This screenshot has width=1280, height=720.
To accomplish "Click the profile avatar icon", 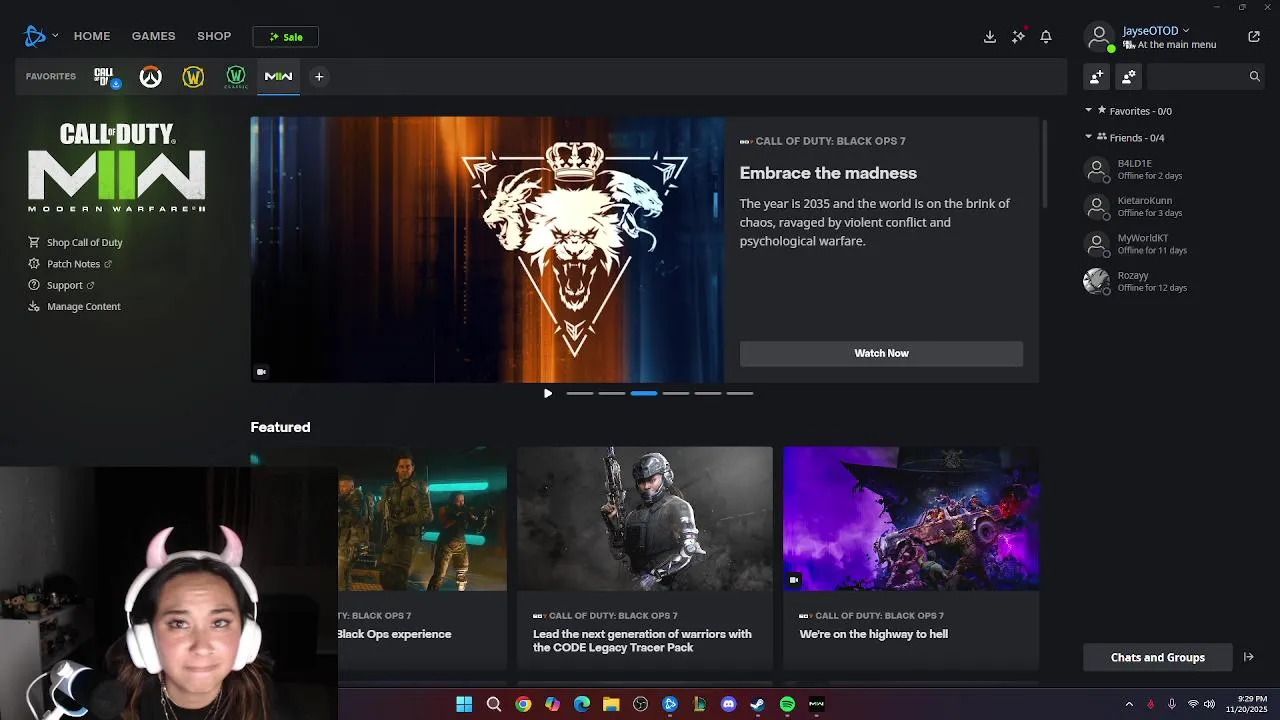I will click(1099, 37).
